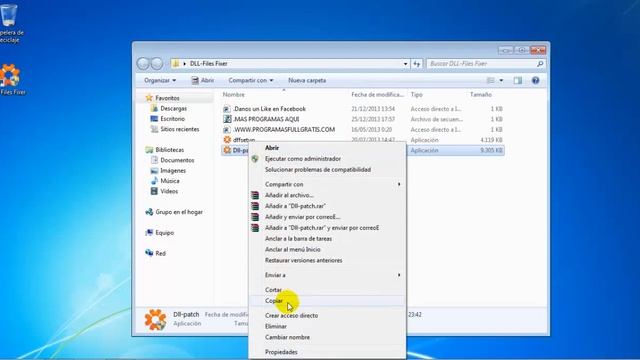
Task: Click the Nueva carpeta button
Action: (307, 80)
